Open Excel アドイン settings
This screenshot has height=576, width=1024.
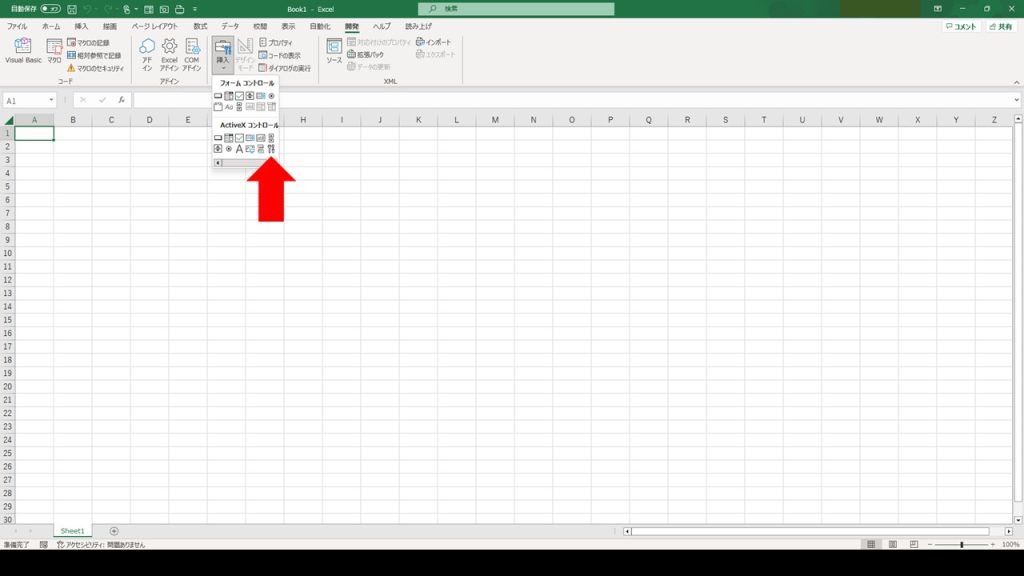pyautogui.click(x=169, y=54)
